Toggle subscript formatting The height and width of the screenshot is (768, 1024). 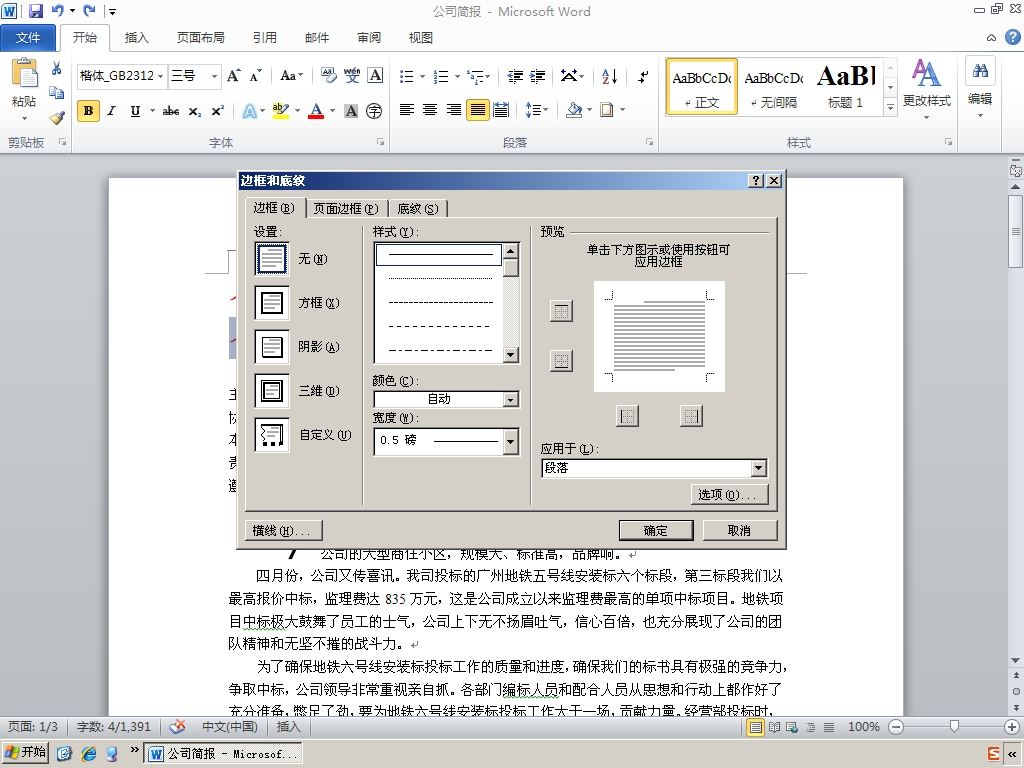(x=195, y=112)
